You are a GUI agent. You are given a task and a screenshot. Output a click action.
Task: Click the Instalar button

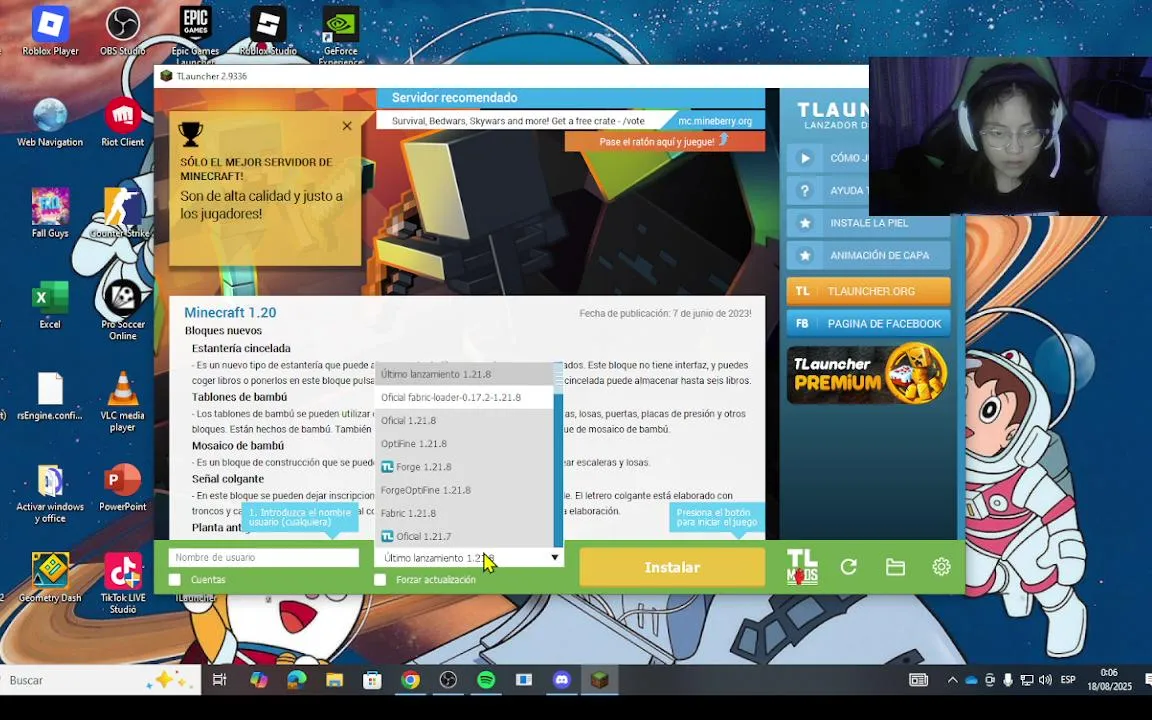pyautogui.click(x=672, y=567)
